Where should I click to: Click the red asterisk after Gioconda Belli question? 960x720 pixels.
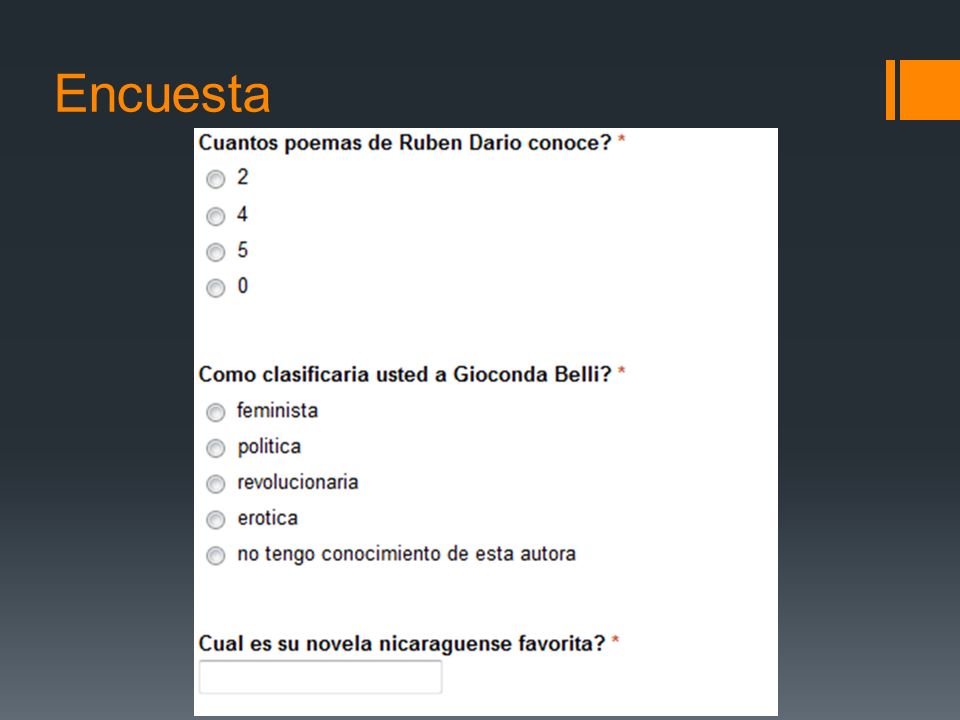[x=621, y=371]
